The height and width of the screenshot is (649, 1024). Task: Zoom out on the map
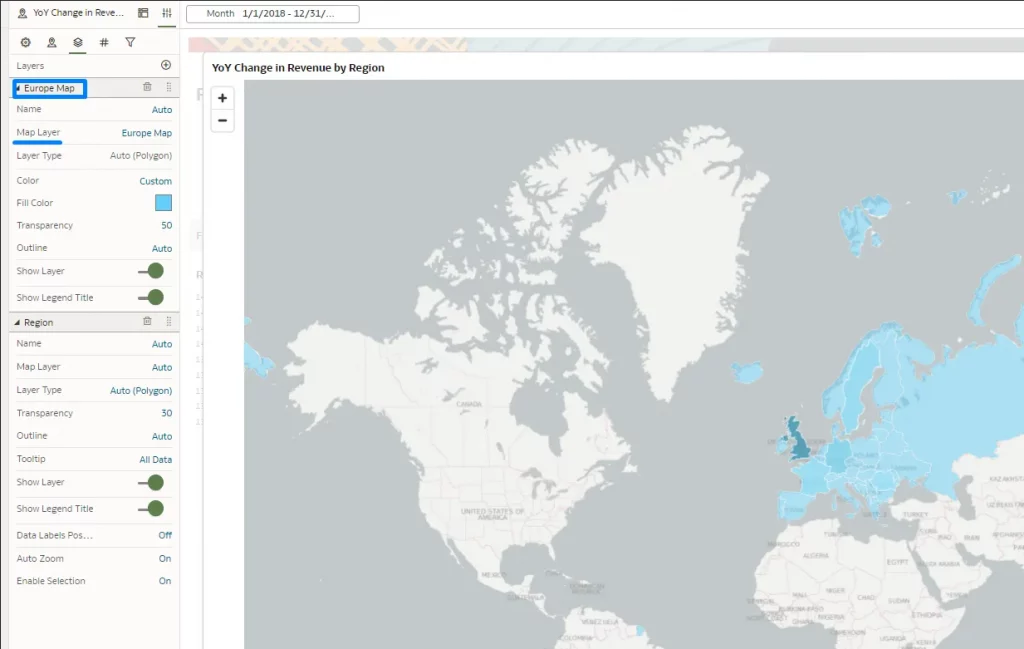(x=222, y=121)
